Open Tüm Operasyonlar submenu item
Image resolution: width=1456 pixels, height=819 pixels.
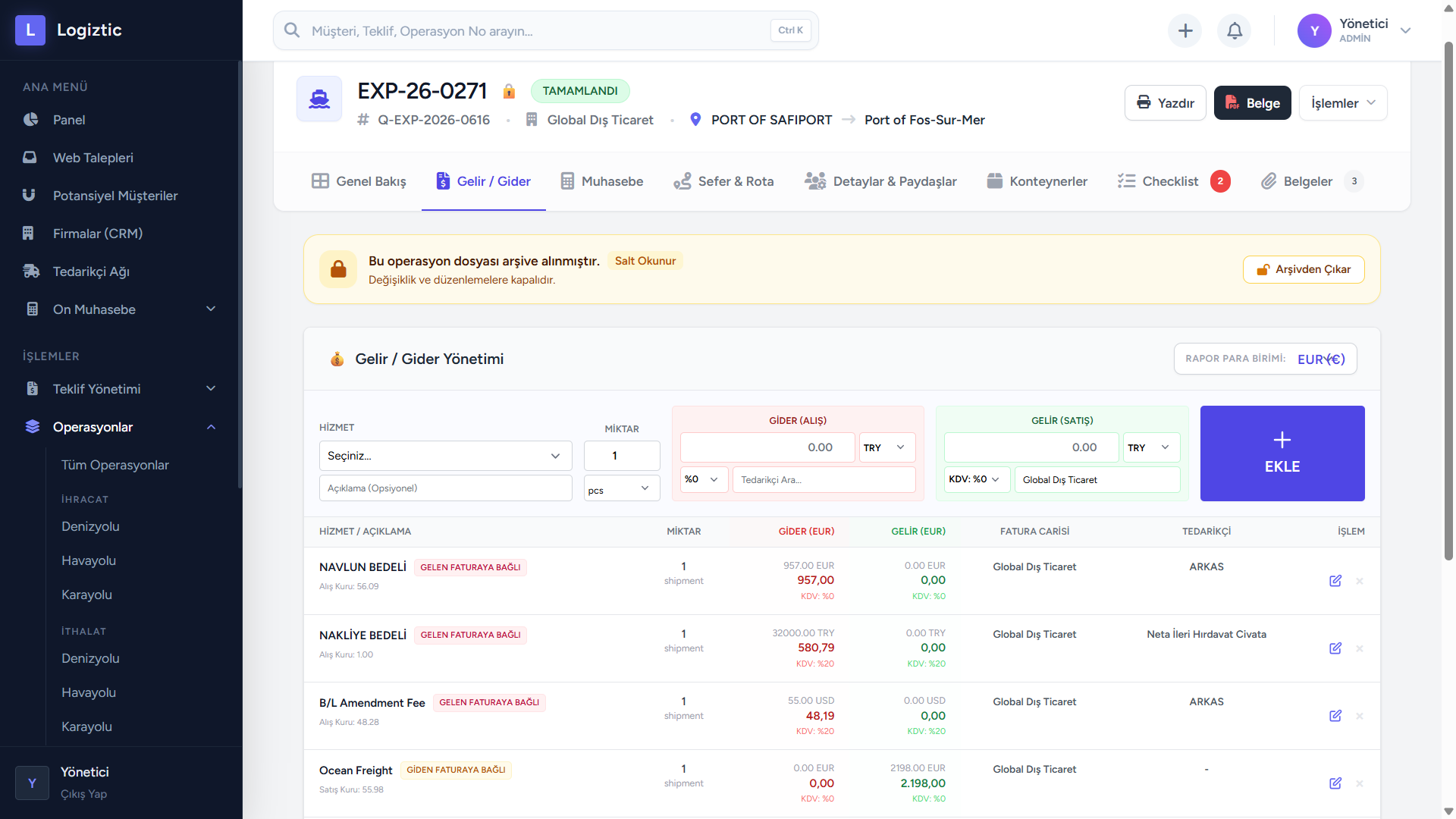coord(115,465)
